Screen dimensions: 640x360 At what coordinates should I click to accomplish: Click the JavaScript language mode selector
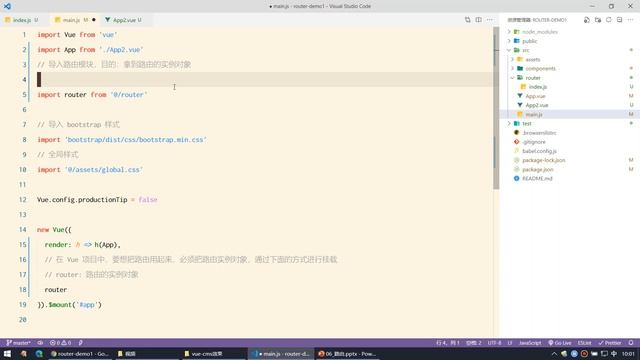(x=530, y=343)
